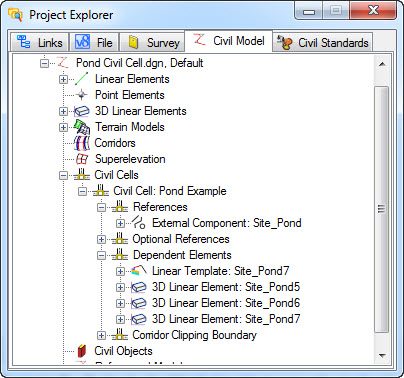Select Civil Cell: Pond Example item
Viewport: 404px width, 378px height.
pos(170,191)
